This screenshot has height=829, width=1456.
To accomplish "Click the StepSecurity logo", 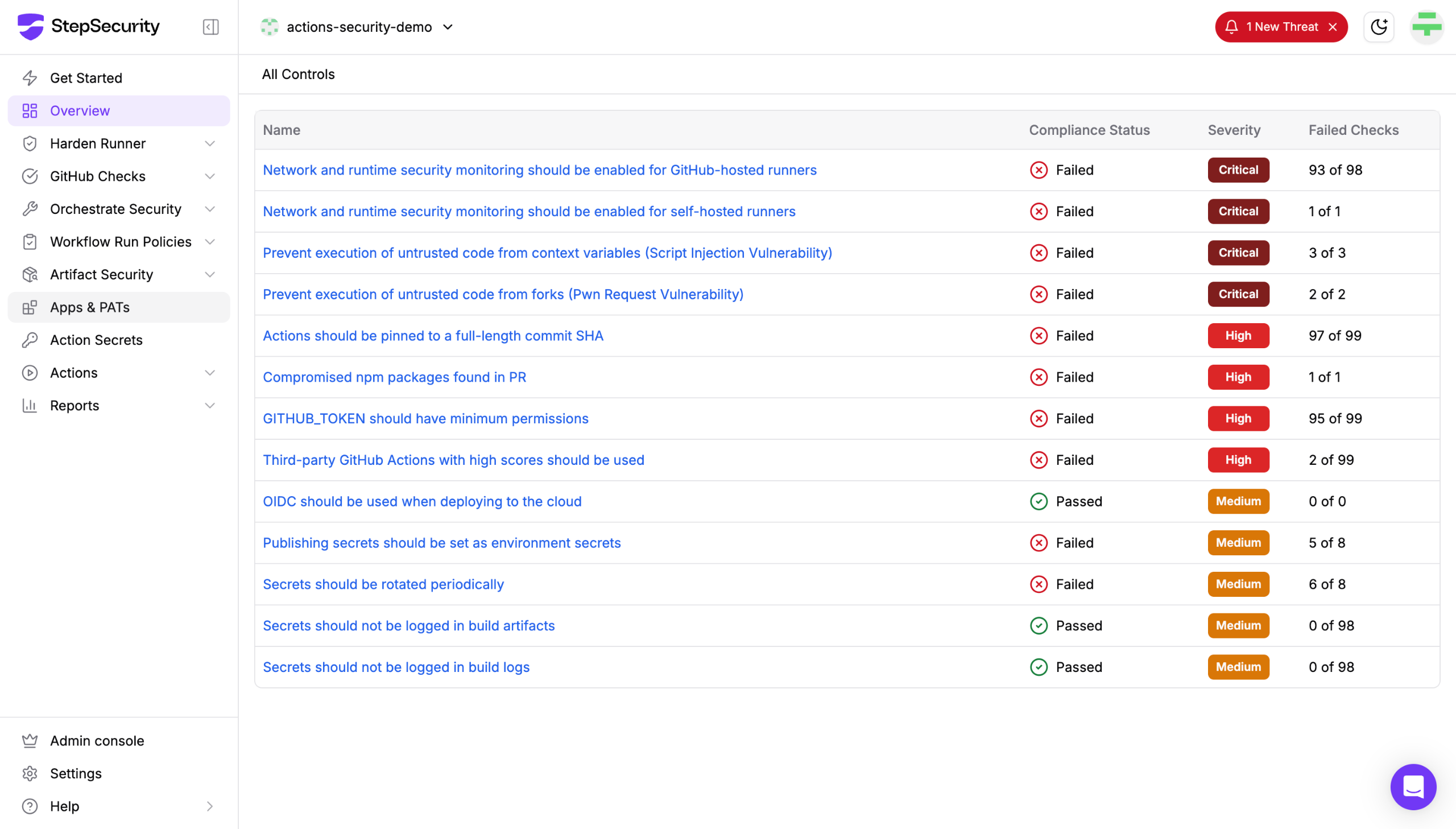I will pos(89,26).
